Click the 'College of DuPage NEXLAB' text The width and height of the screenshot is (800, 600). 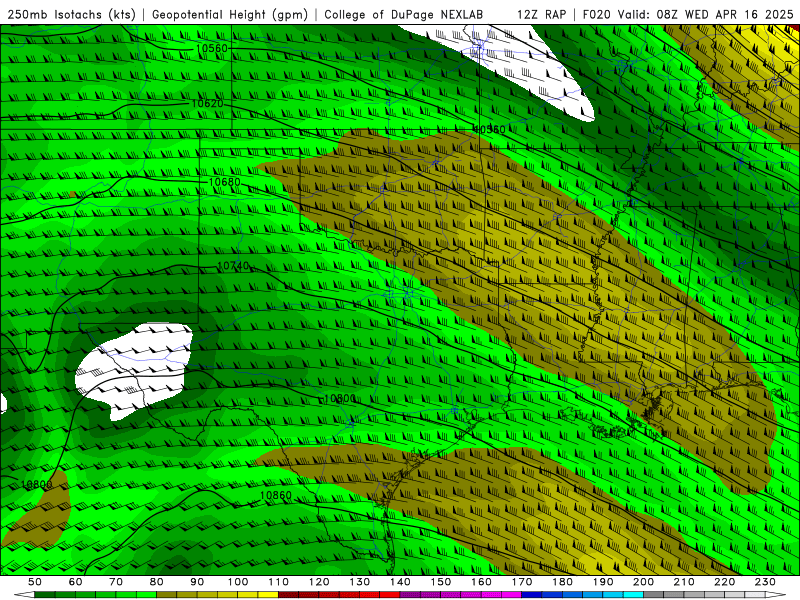(403, 15)
